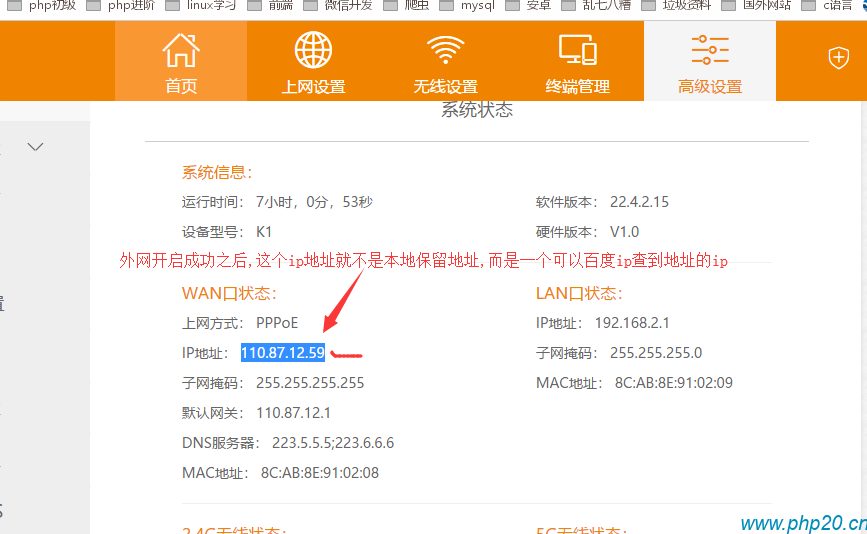The height and width of the screenshot is (534, 867).
Task: Click the uptime value 7小时，0分，53秒
Action: point(314,202)
